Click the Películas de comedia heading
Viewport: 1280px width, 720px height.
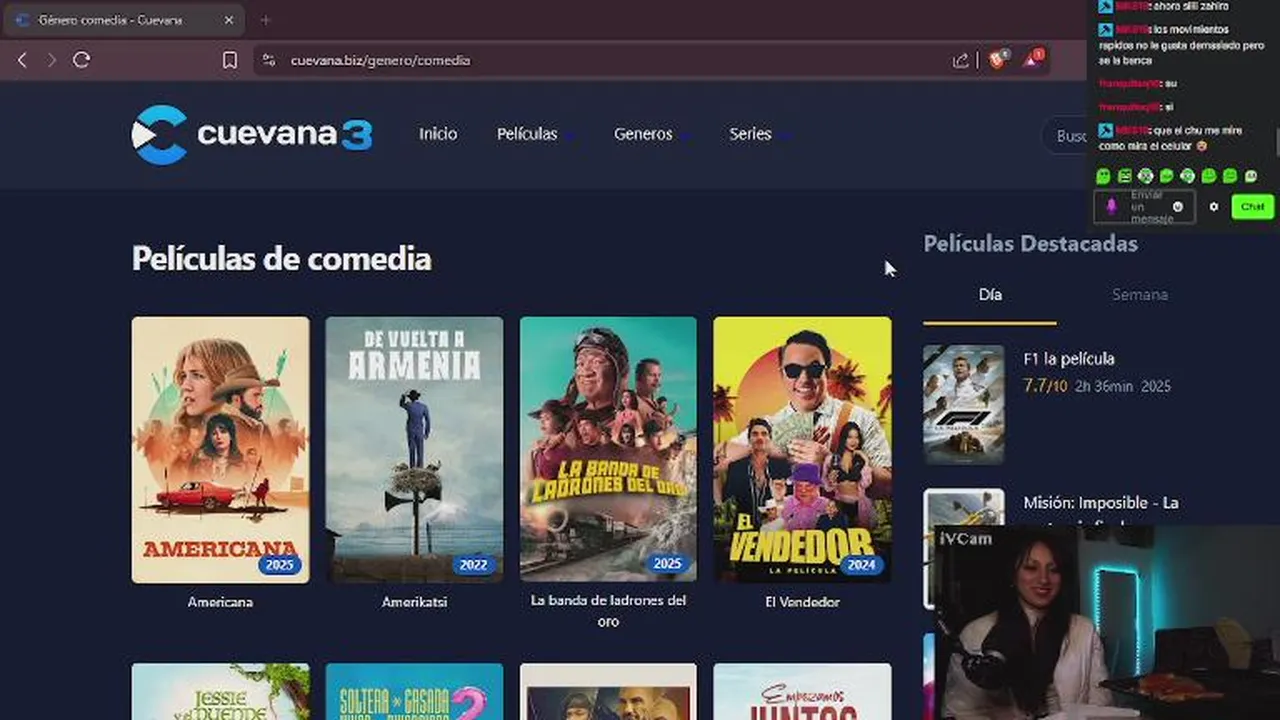tap(282, 260)
